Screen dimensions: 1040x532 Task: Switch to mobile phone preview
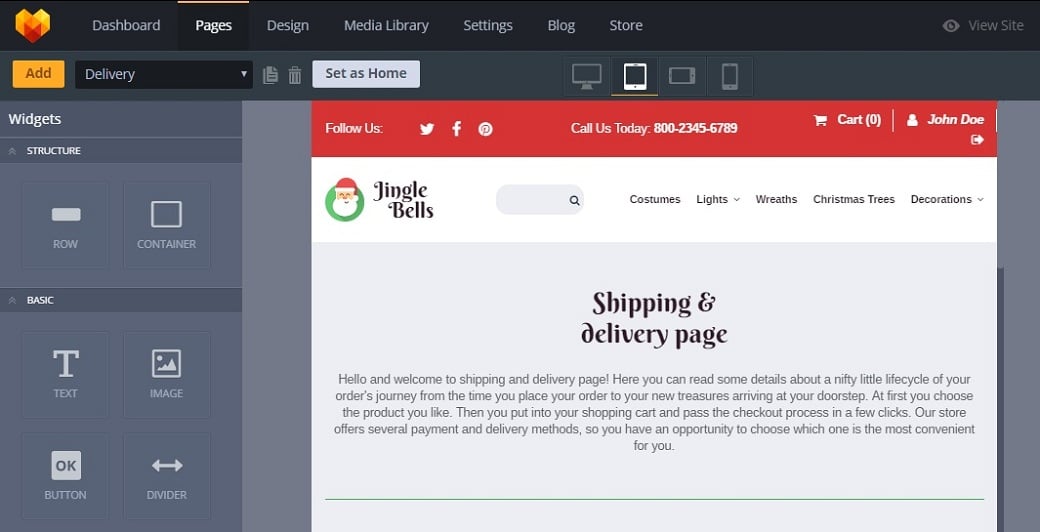(x=730, y=76)
